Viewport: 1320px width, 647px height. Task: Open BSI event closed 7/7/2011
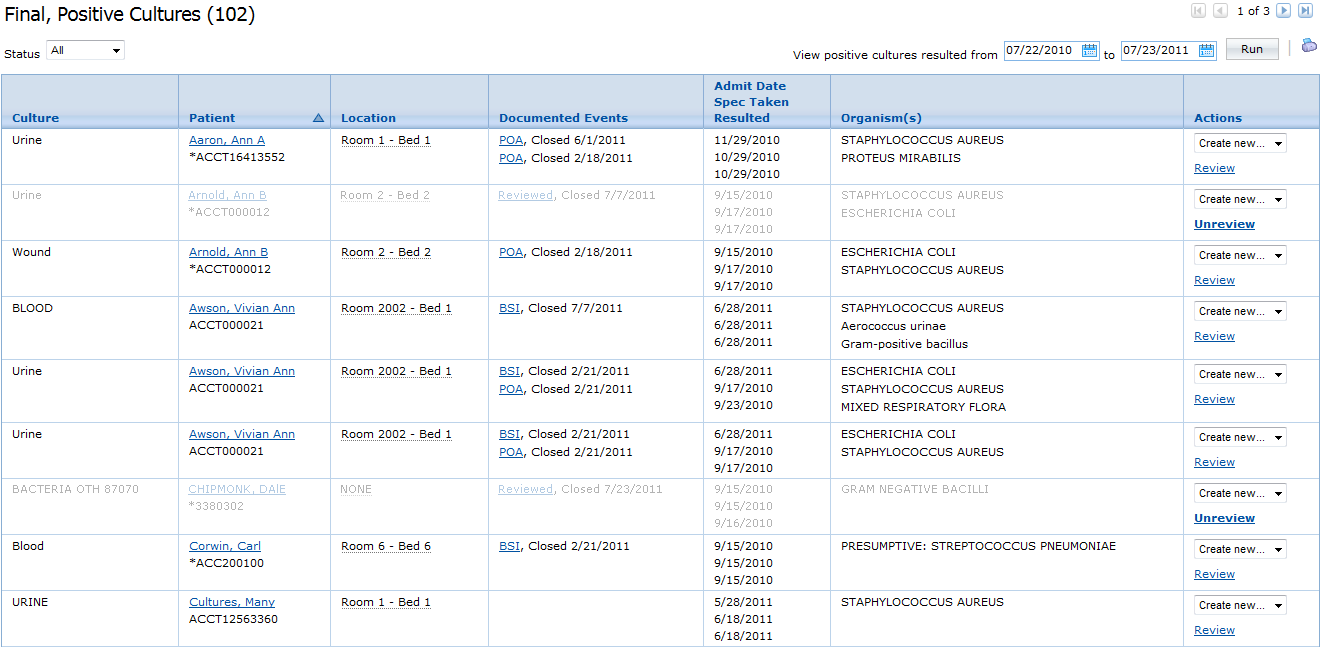coord(510,308)
